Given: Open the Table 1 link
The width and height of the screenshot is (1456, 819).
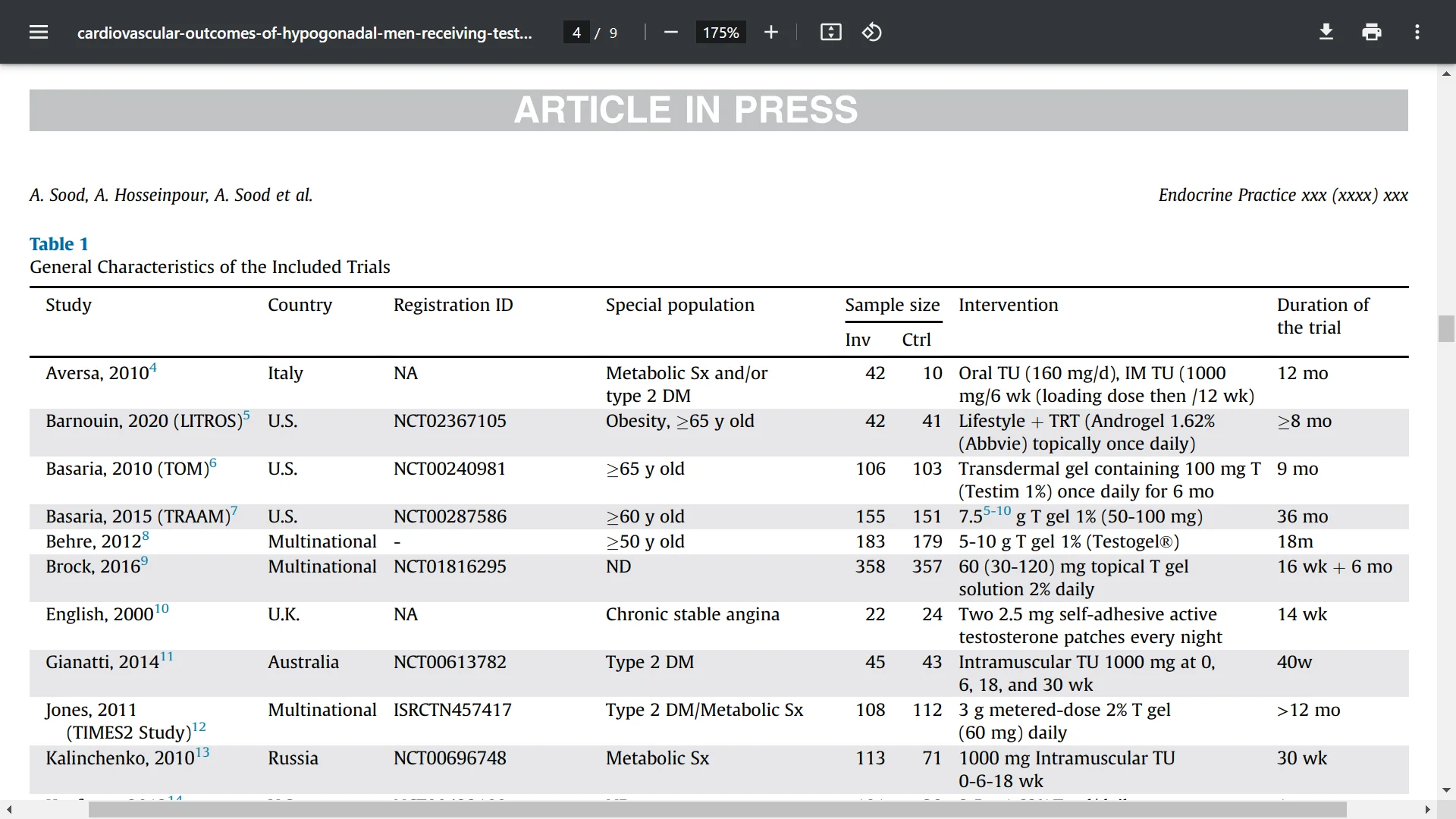Looking at the screenshot, I should click(59, 243).
